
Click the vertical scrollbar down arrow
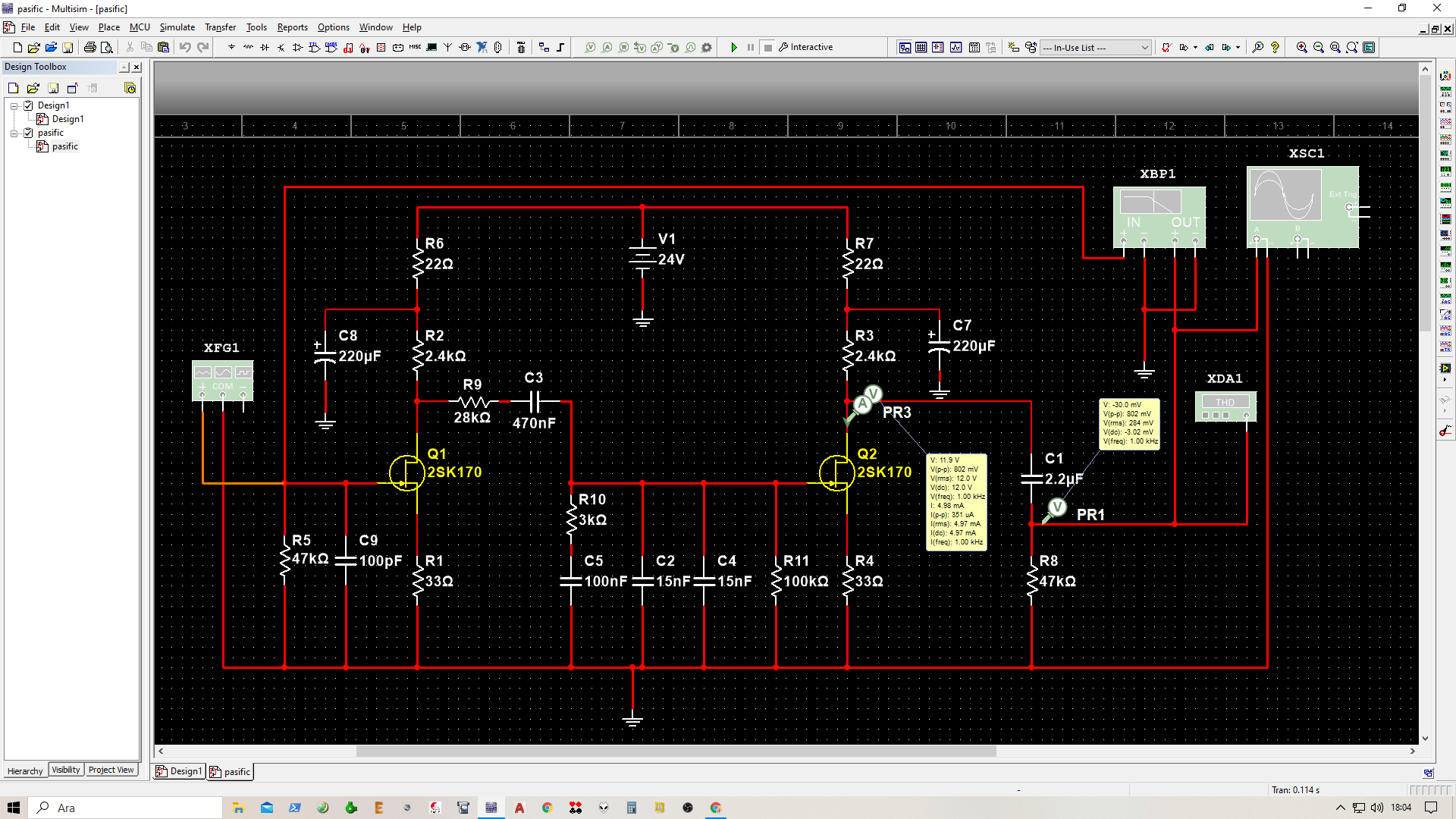(x=1425, y=738)
